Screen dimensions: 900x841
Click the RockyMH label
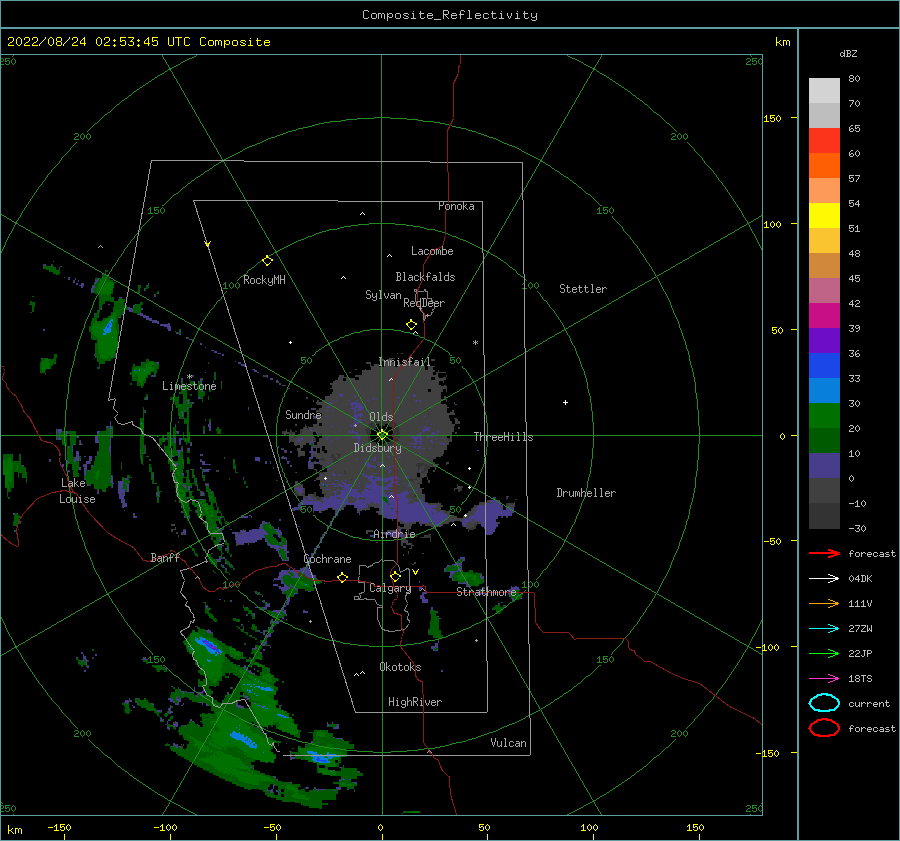(264, 280)
